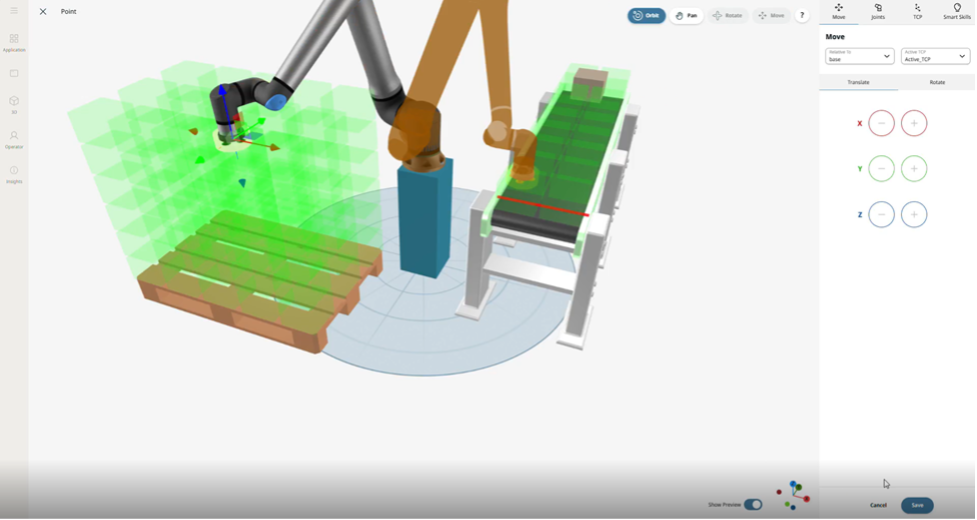Open the help question mark button
The image size is (977, 520).
pyautogui.click(x=802, y=16)
